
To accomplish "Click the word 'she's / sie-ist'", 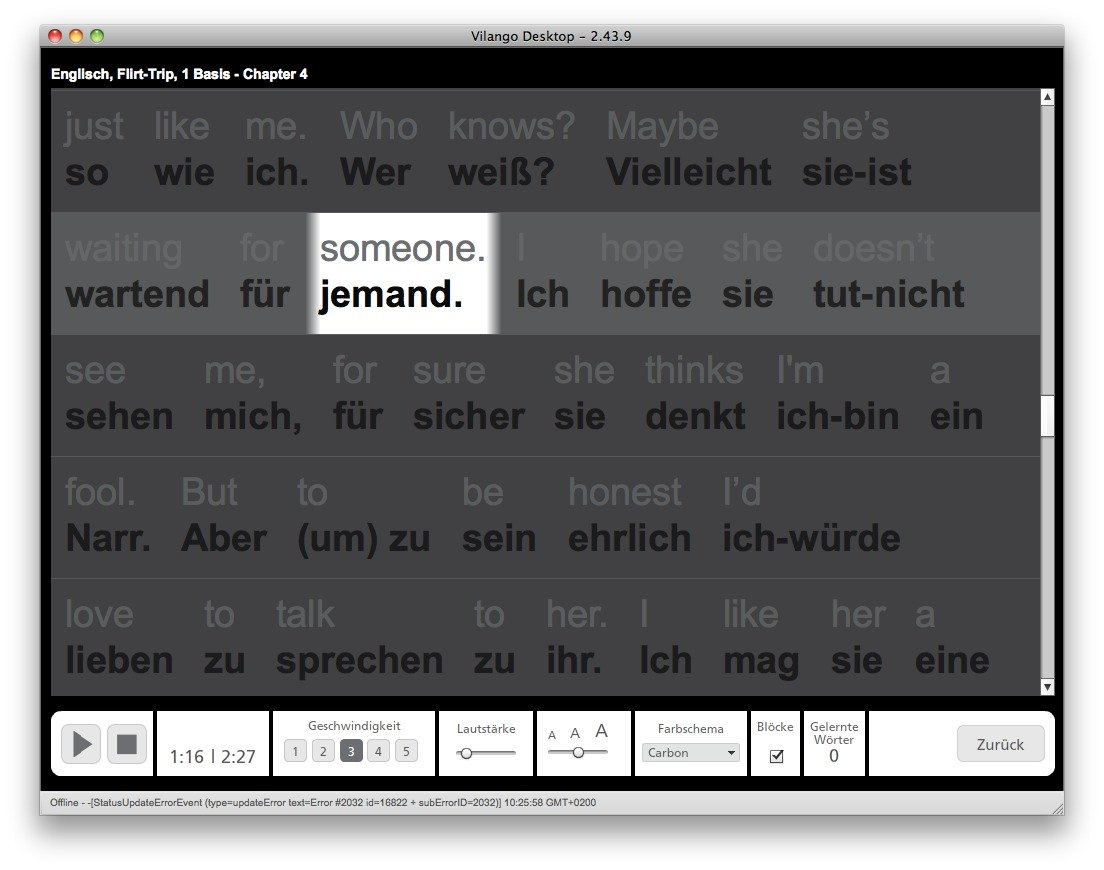I will (x=857, y=150).
